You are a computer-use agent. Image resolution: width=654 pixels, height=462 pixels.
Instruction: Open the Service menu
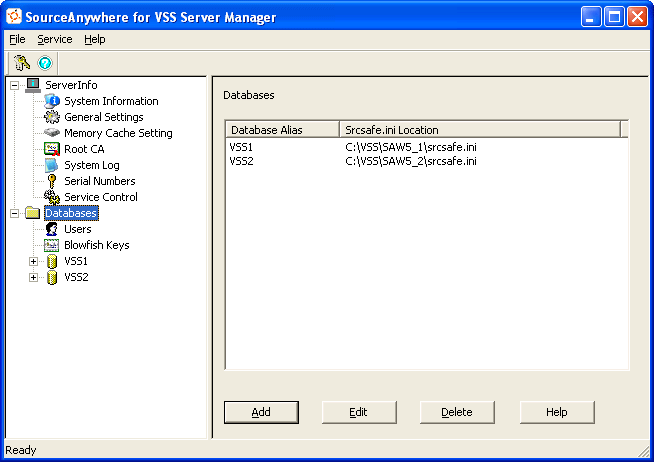(x=55, y=39)
